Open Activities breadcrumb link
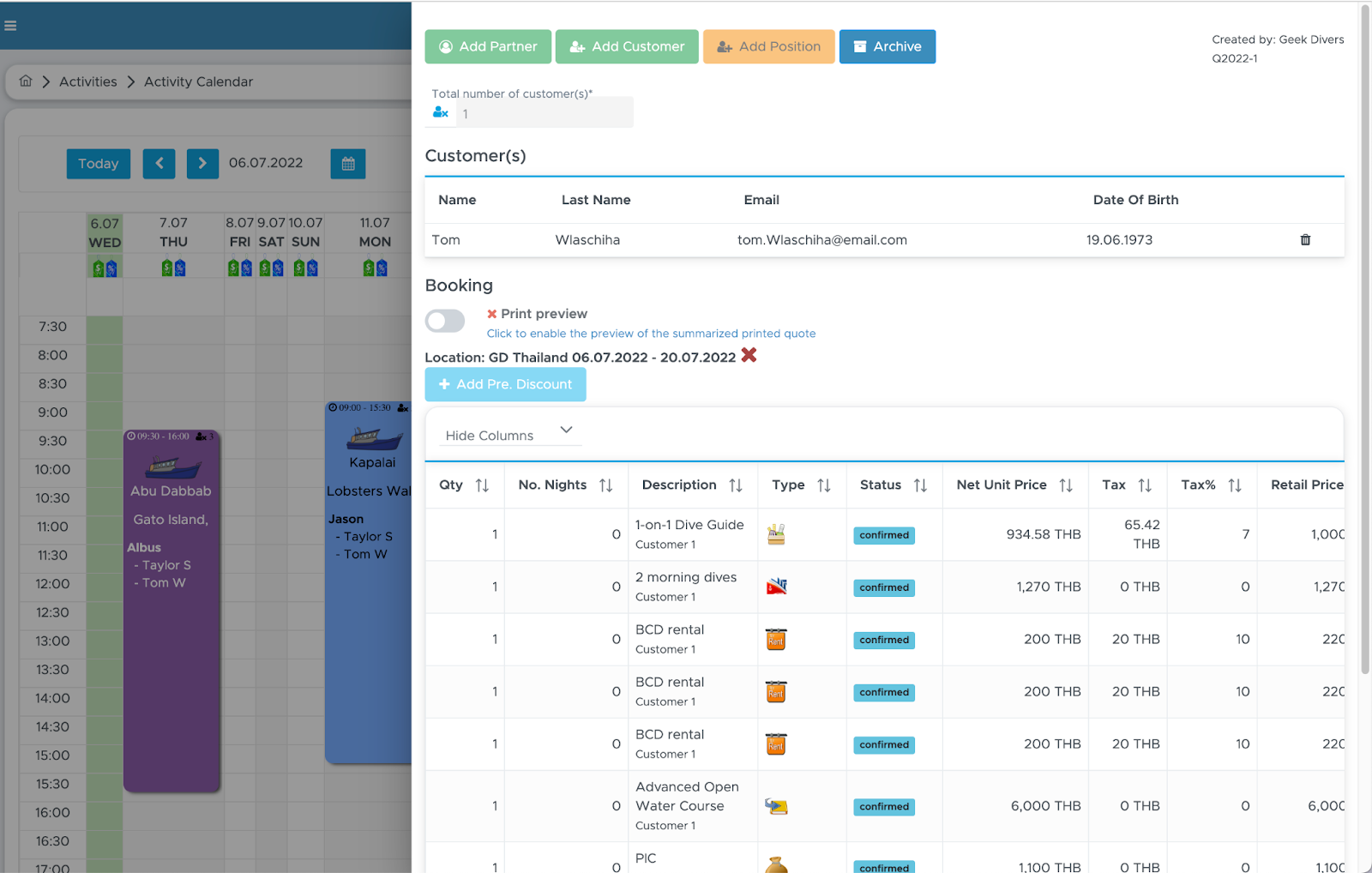 point(88,81)
